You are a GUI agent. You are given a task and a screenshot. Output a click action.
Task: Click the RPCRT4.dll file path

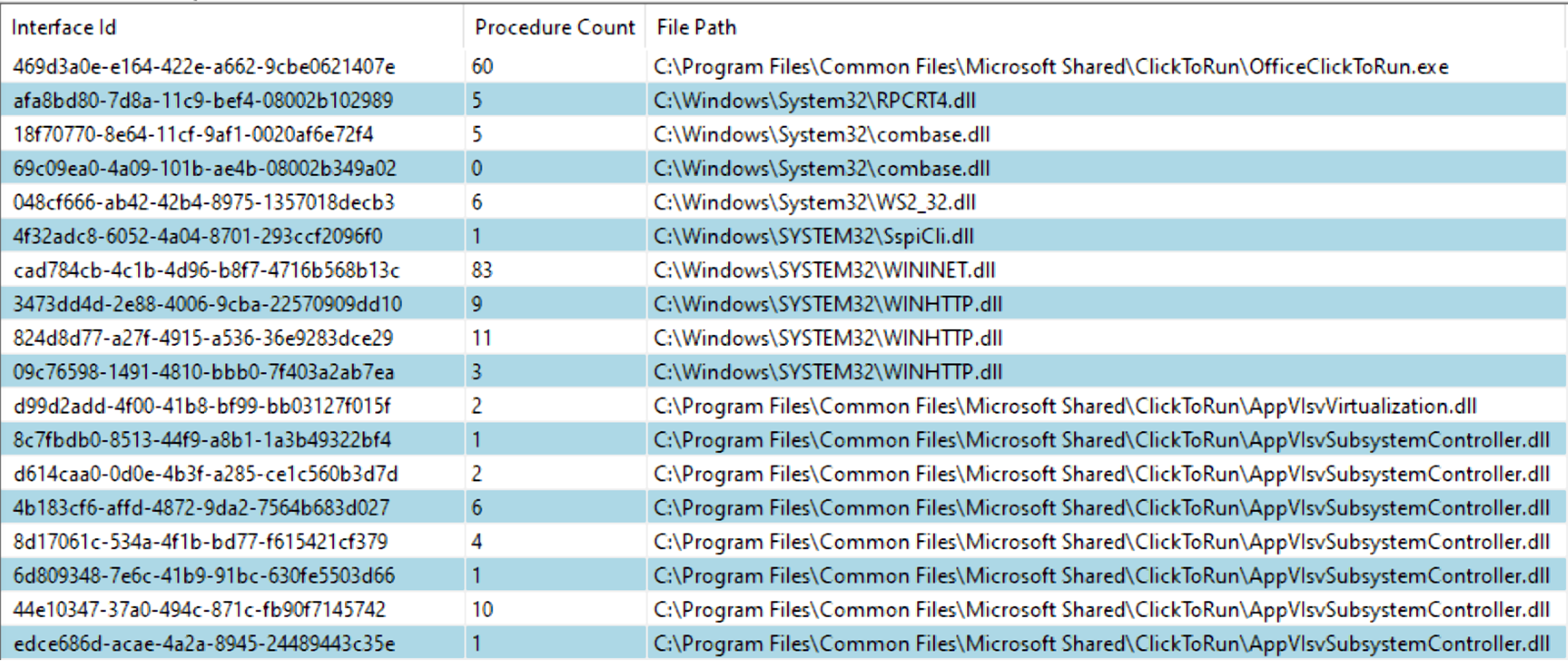[x=814, y=100]
